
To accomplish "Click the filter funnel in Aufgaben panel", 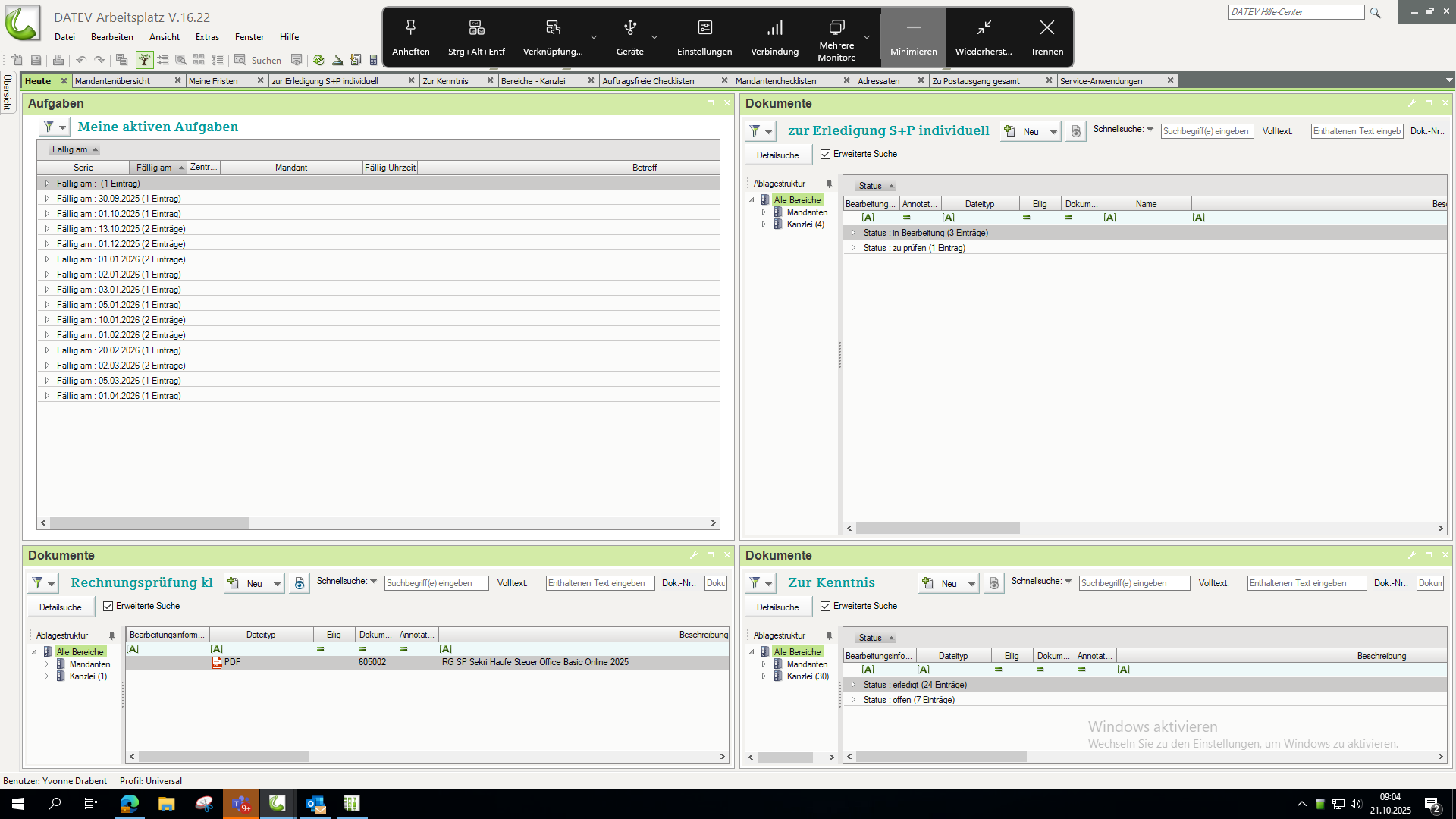I will tap(49, 127).
